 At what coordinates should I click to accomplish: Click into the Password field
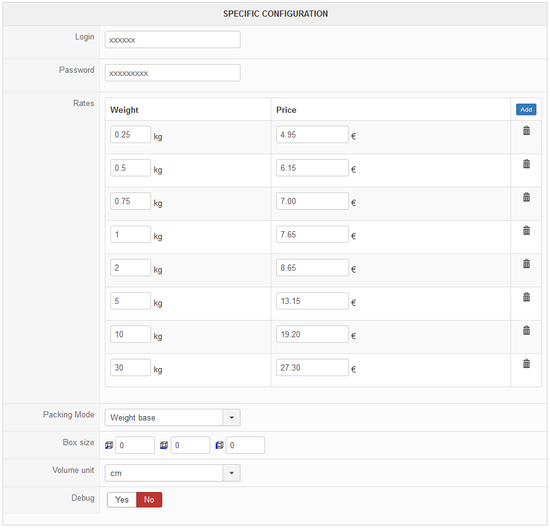tap(173, 73)
